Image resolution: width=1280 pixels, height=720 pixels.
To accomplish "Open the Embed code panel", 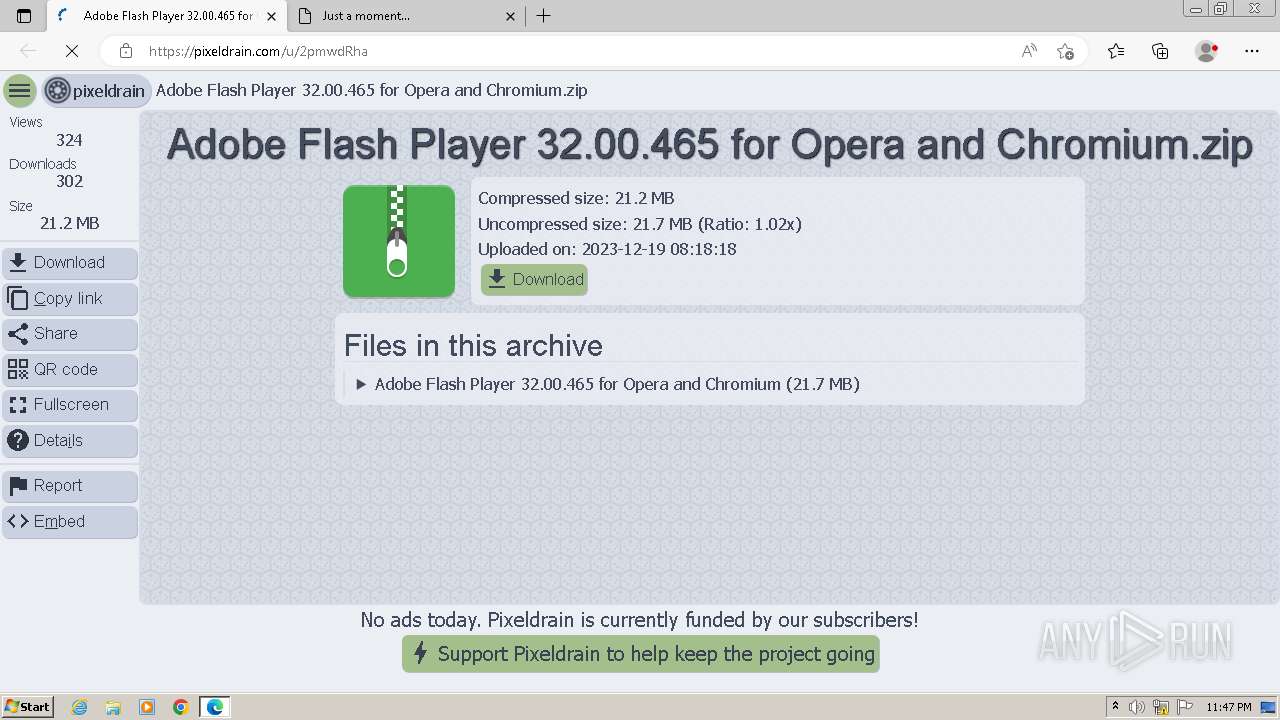I will (x=70, y=521).
